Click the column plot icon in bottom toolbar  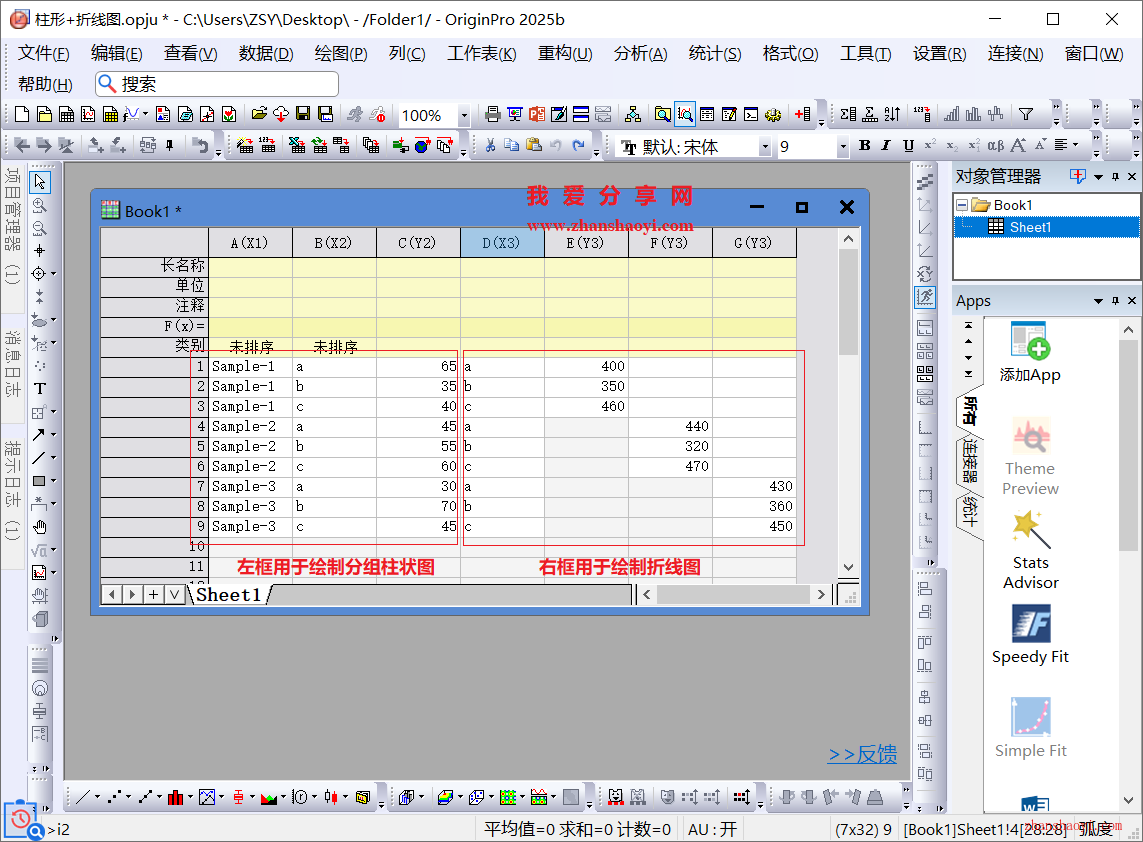176,797
